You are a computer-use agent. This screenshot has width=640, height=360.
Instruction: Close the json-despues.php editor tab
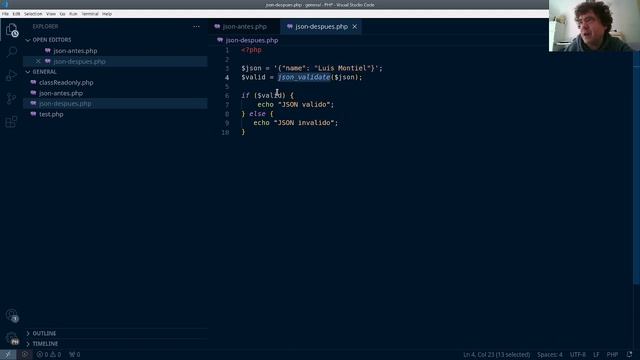pos(355,27)
